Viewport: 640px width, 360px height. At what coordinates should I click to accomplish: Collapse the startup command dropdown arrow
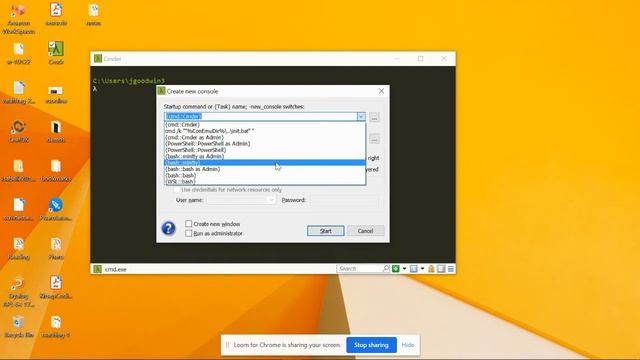pos(361,117)
